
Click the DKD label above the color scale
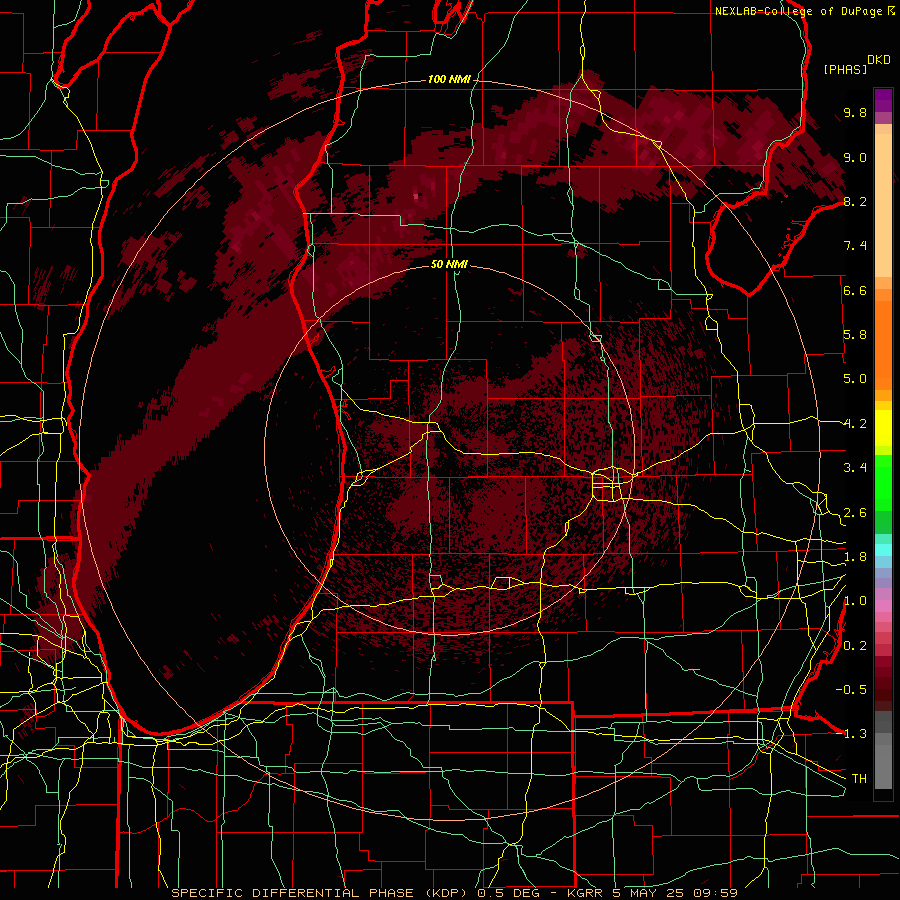[879, 60]
